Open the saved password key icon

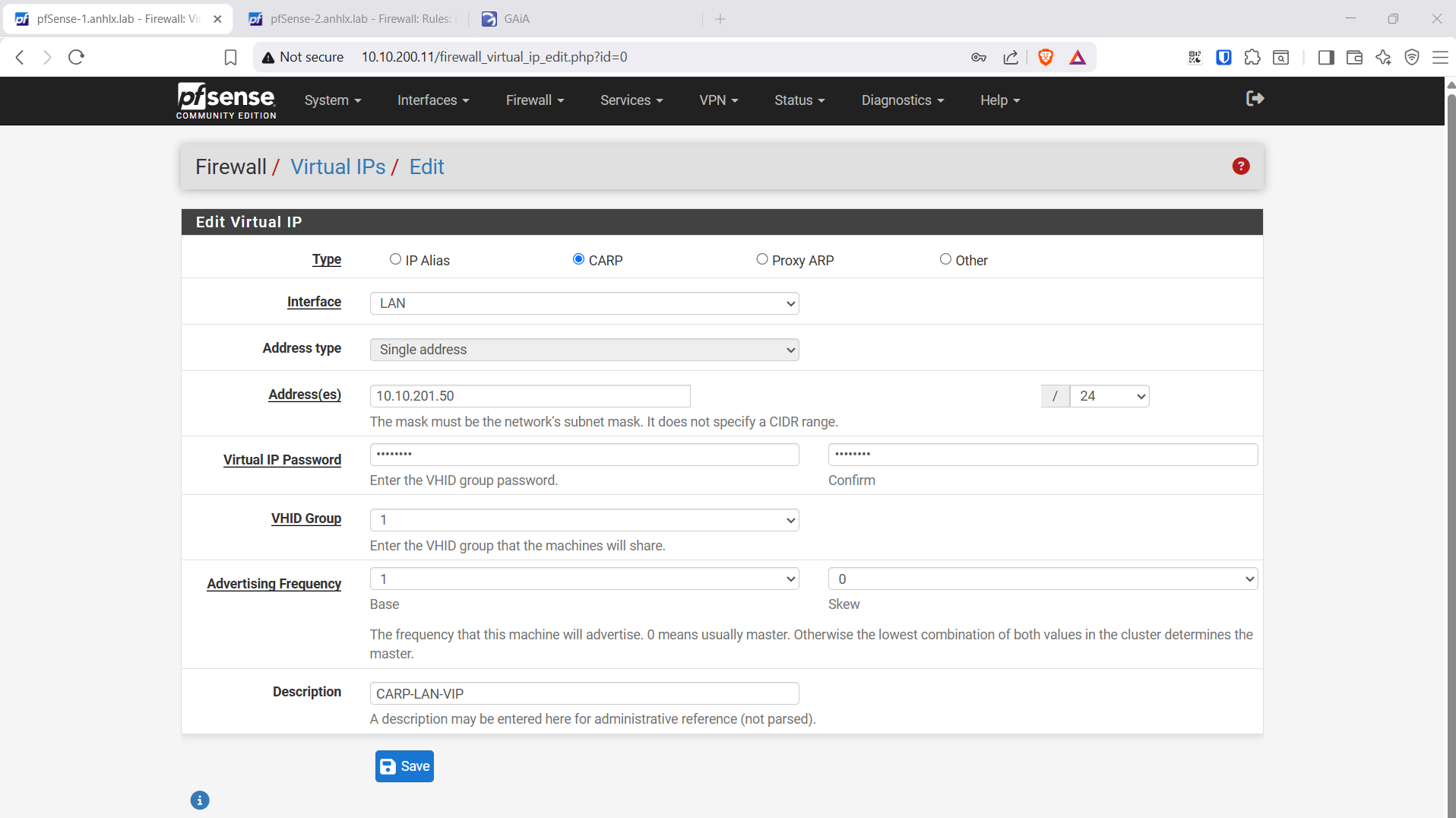979,58
